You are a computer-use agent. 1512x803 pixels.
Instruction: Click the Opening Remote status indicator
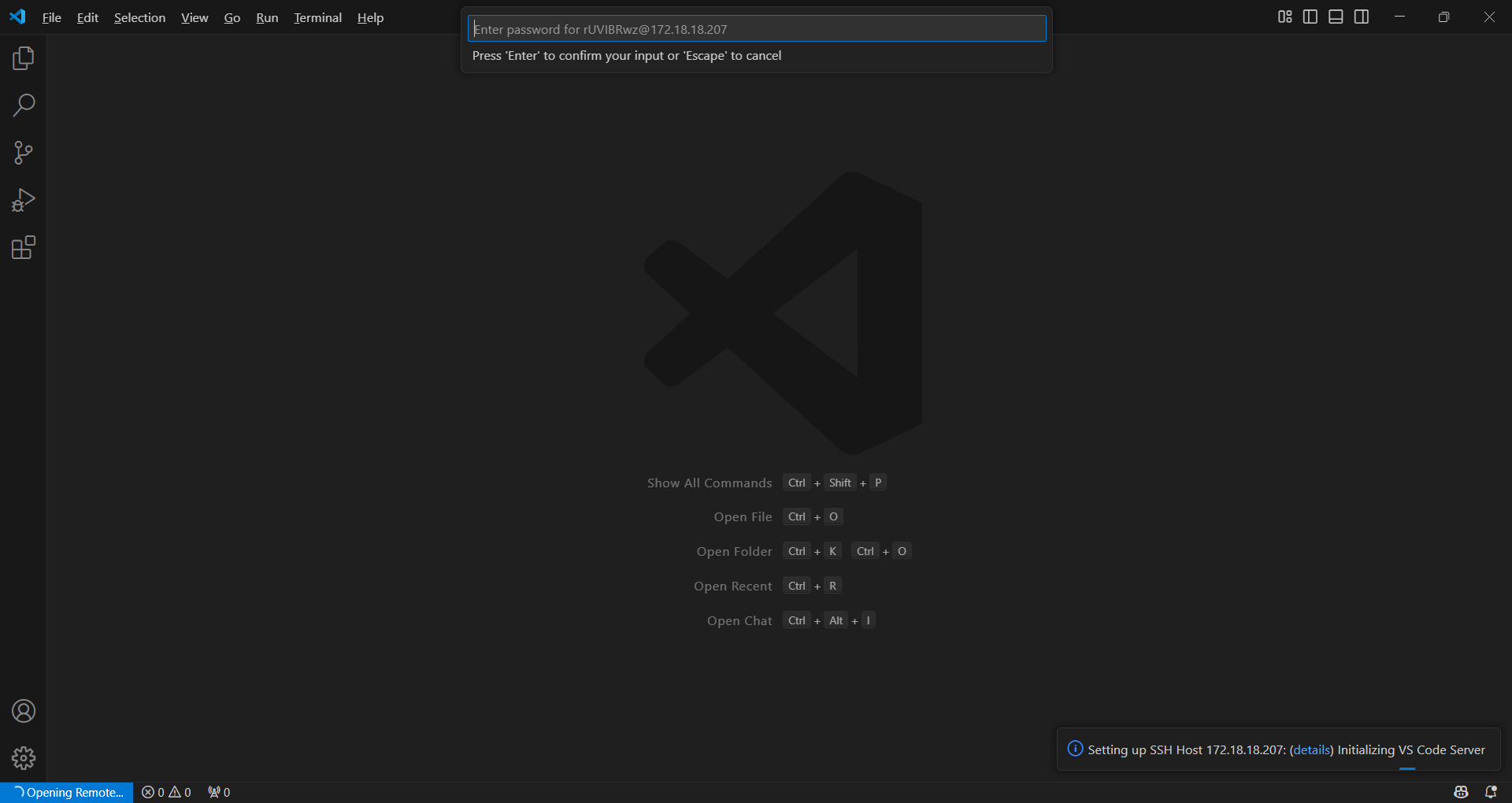67,792
